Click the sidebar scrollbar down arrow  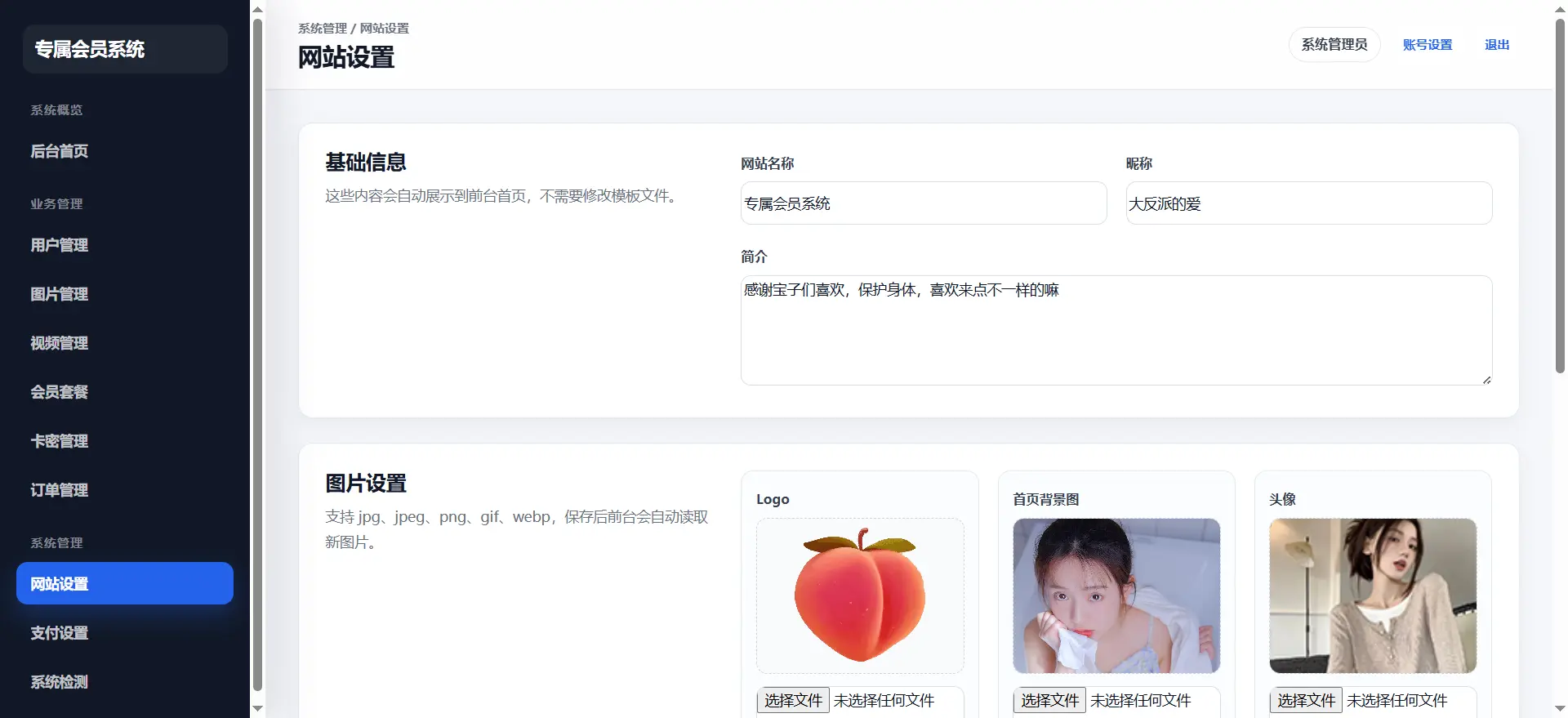tap(257, 709)
